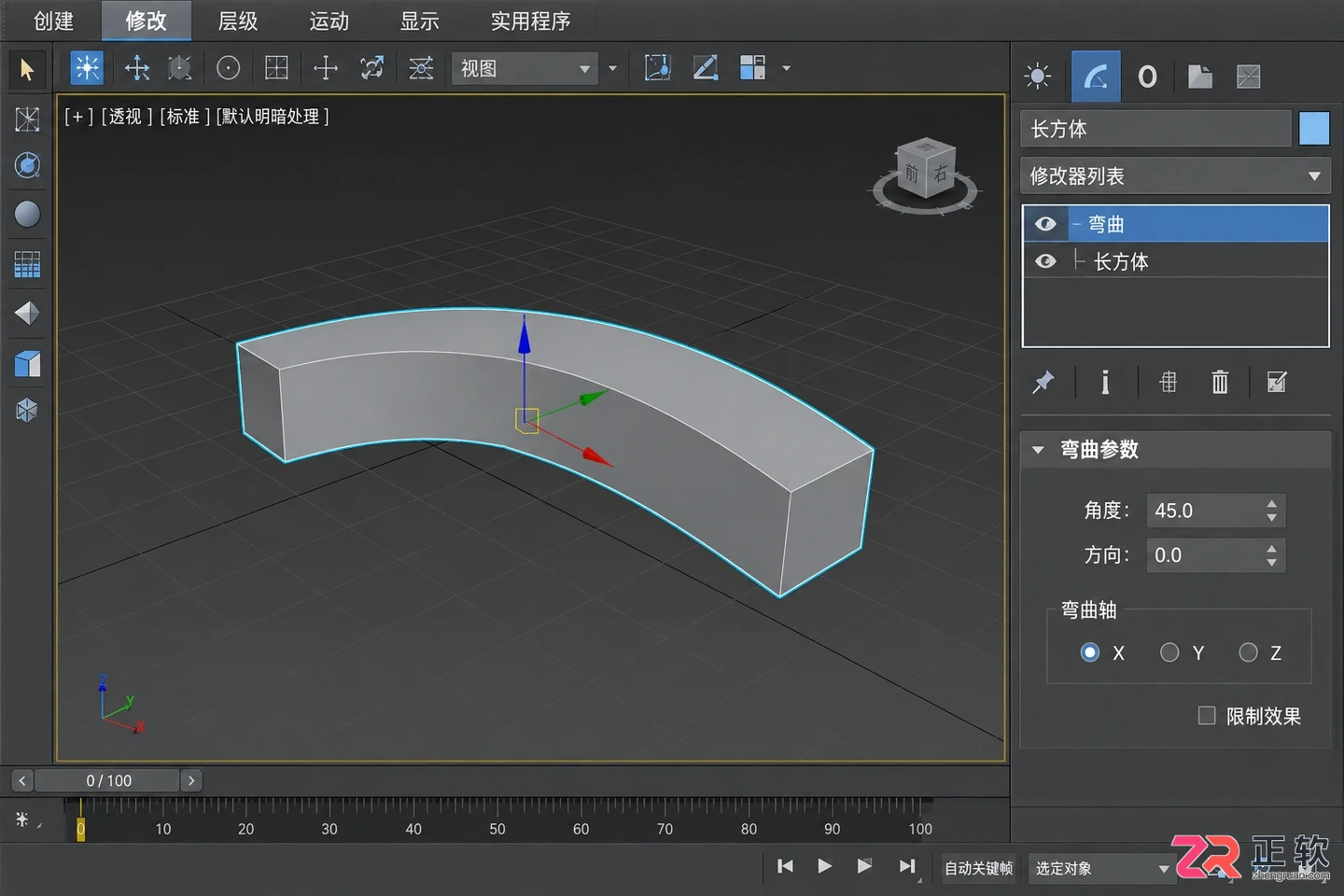Open the 修改器列表 dropdown
This screenshot has width=1344, height=896.
click(1175, 175)
